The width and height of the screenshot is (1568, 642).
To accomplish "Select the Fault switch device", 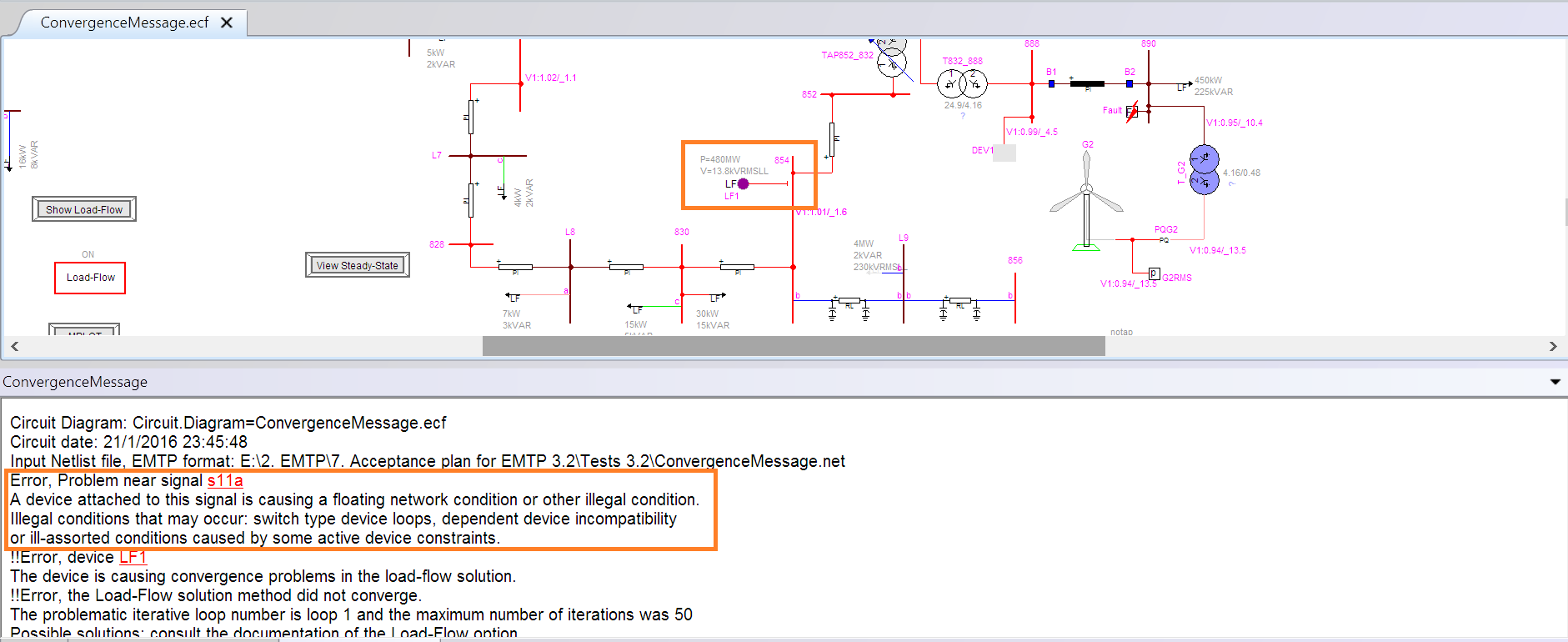I will coord(1131,111).
